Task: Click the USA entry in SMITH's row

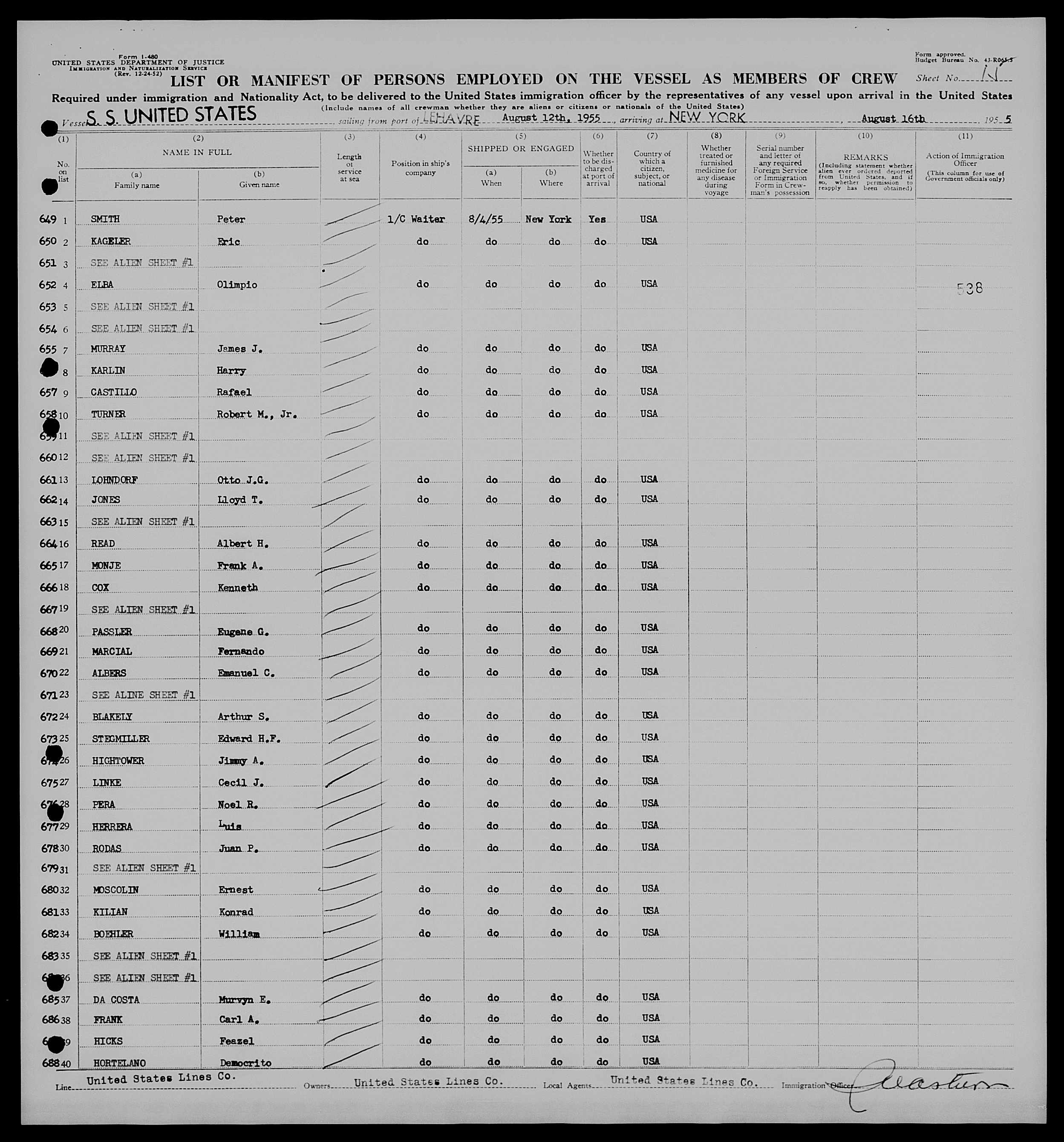Action: click(x=649, y=220)
